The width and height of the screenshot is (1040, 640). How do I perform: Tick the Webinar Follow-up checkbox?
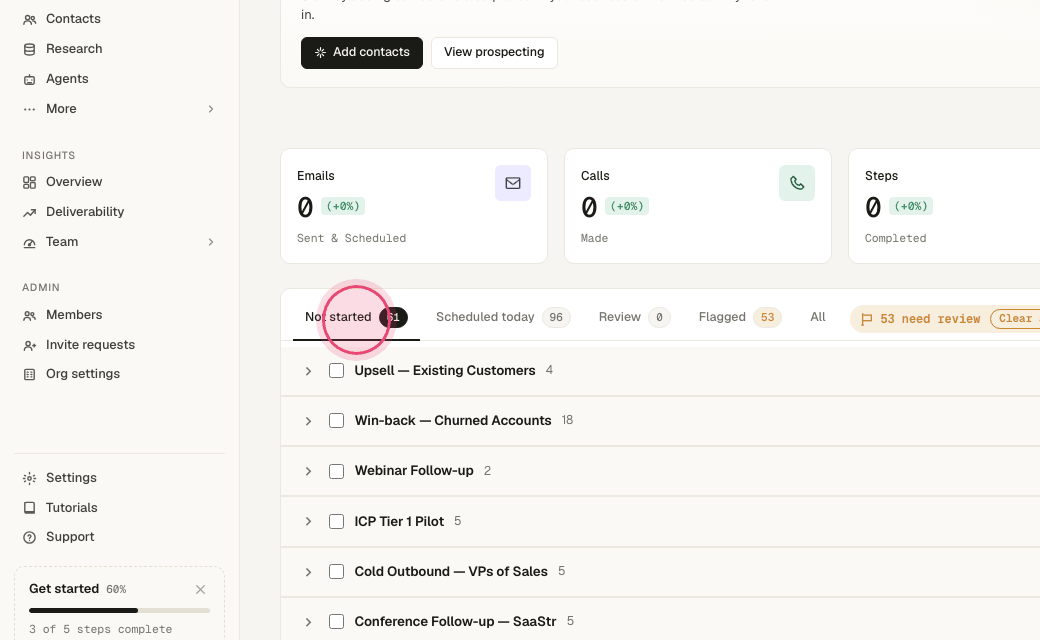pos(336,471)
